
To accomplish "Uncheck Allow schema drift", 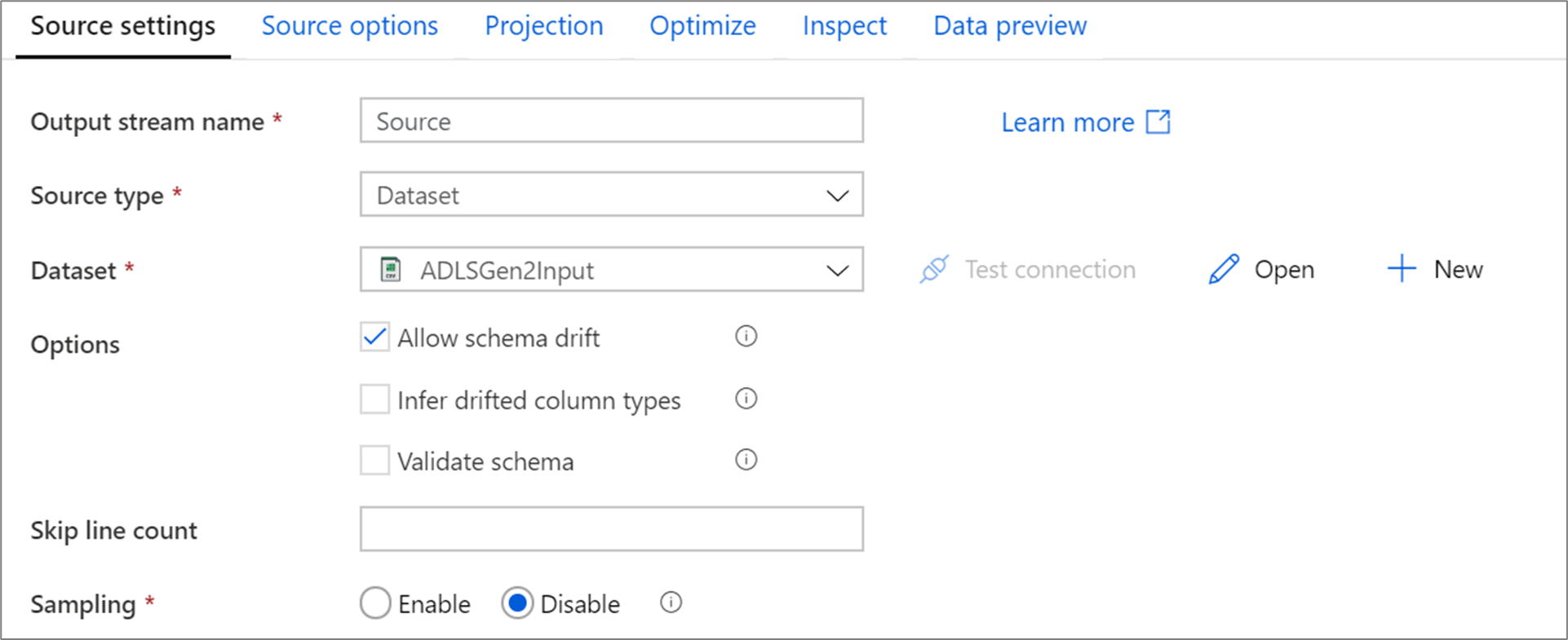I will (x=374, y=336).
